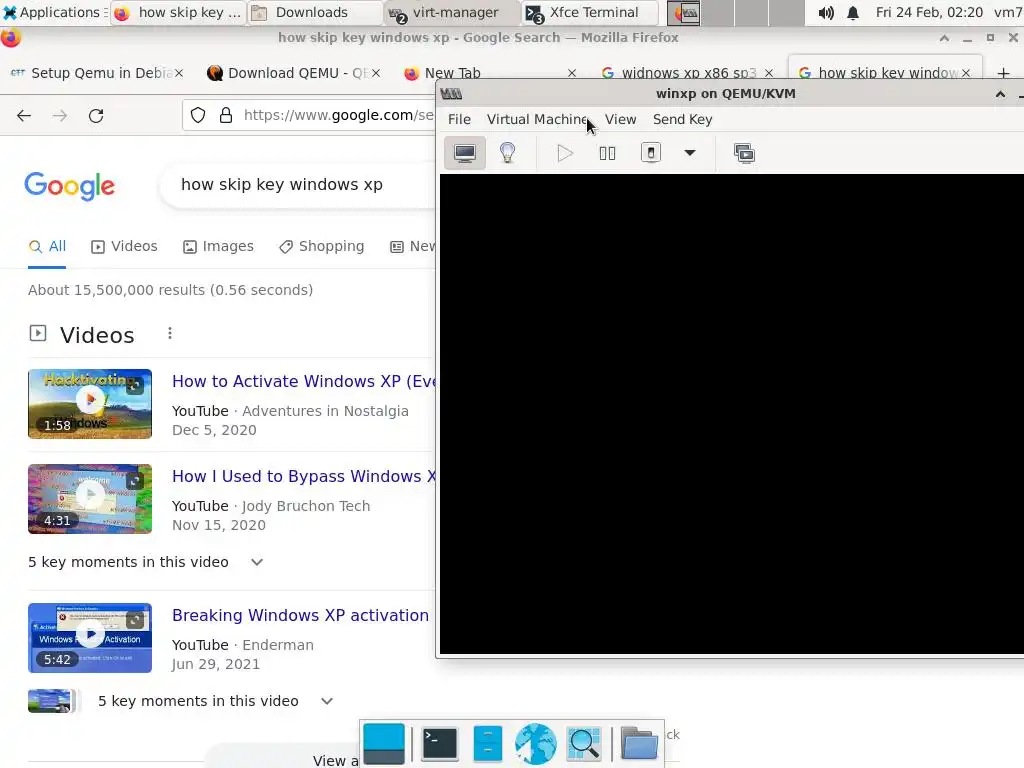1024x768 pixels.
Task: Reload the Google search page
Action: coord(96,116)
